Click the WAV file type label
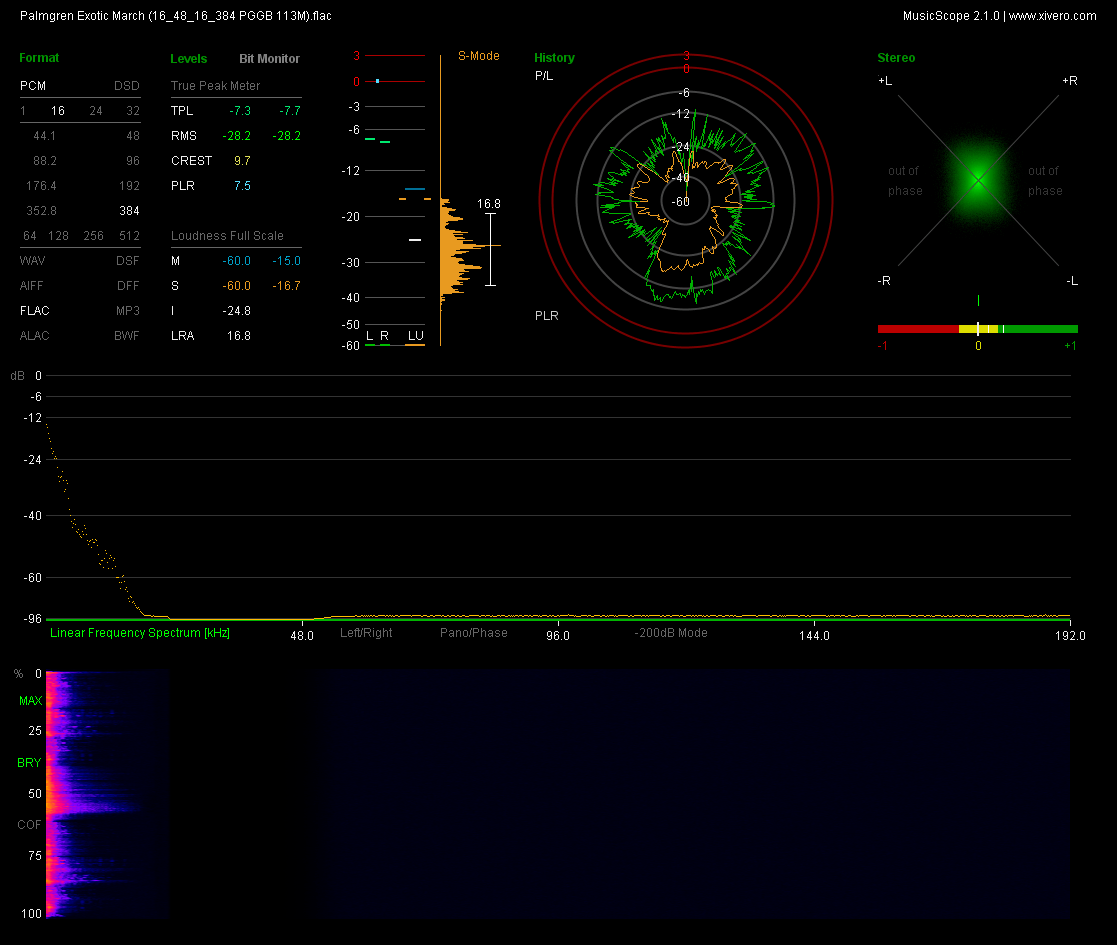Screen dimensions: 1117x945 pos(32,261)
